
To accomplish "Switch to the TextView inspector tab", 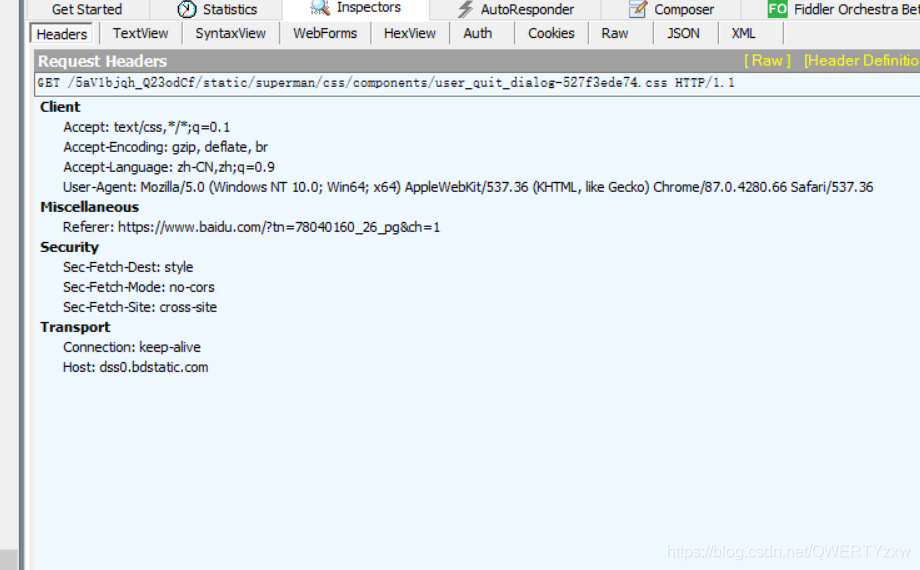I will 140,33.
